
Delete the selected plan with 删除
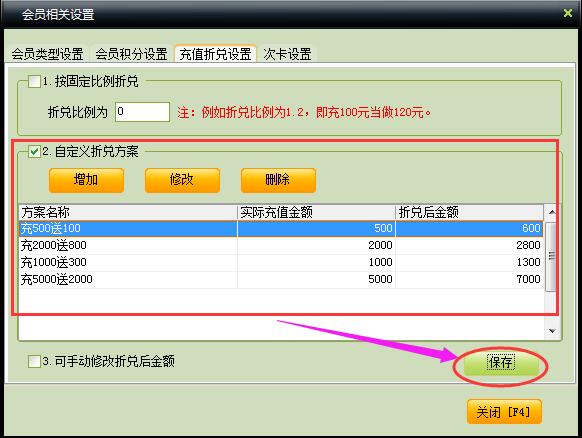[278, 180]
